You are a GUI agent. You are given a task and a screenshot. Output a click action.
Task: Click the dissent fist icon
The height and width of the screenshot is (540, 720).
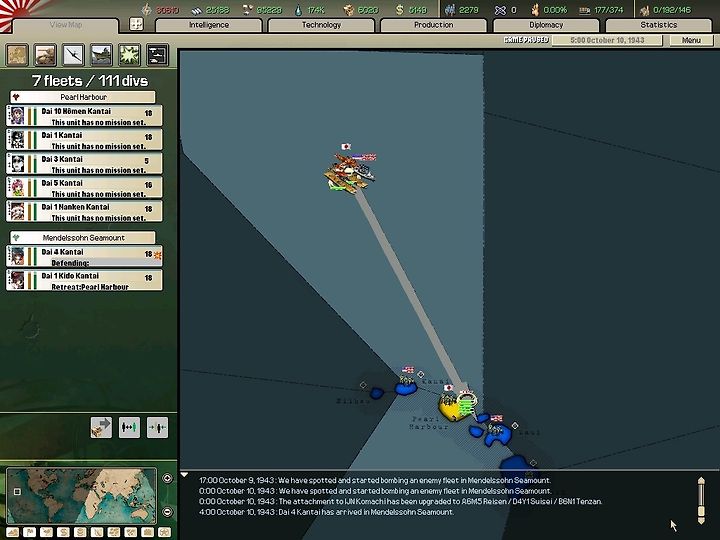point(535,10)
